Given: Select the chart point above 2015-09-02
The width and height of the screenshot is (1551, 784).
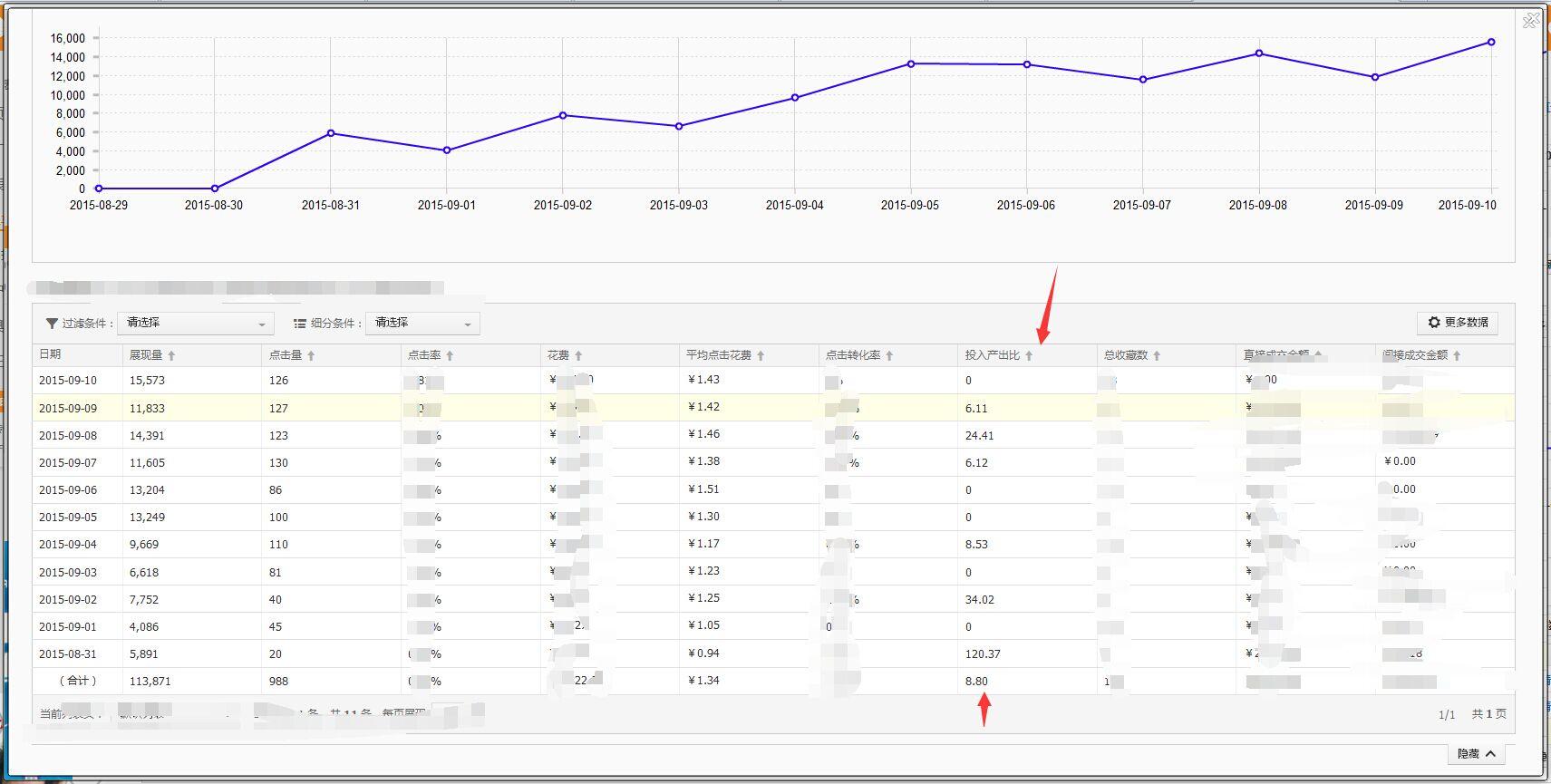Looking at the screenshot, I should (563, 115).
